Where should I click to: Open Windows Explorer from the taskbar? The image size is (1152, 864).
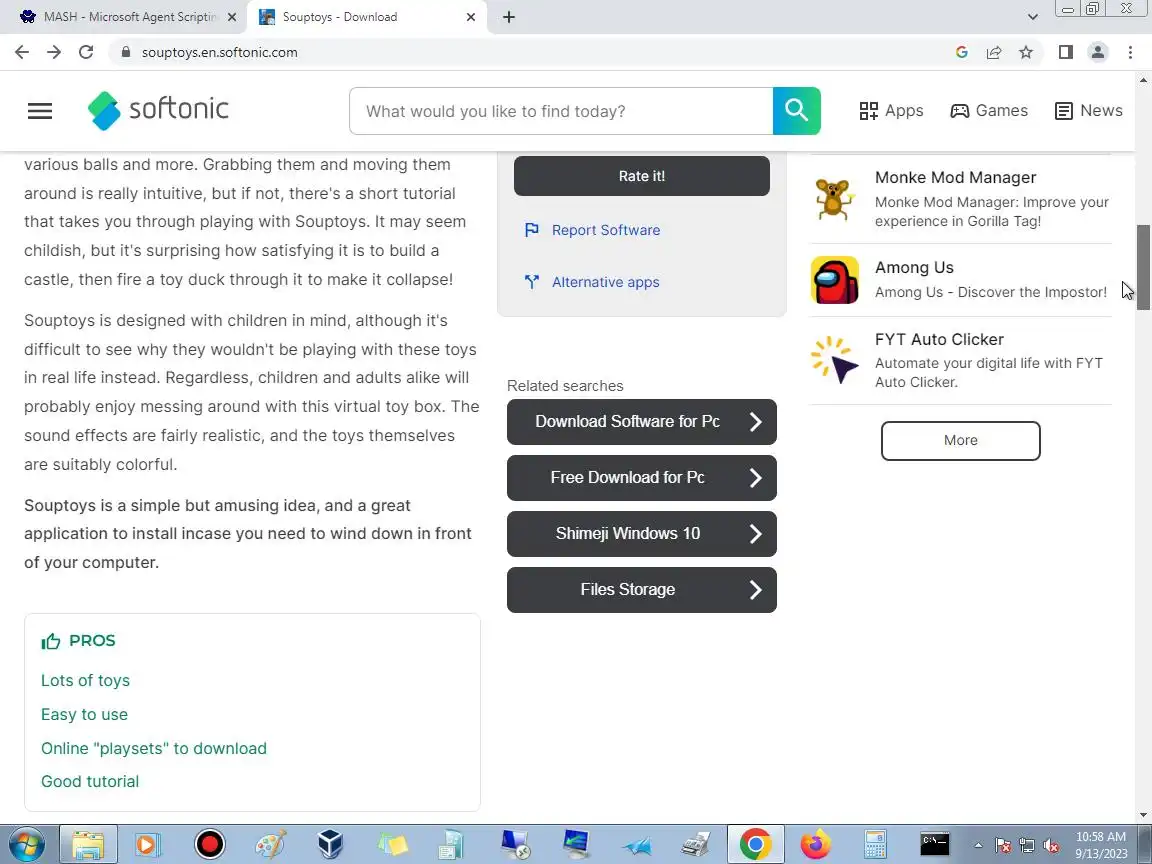(87, 844)
